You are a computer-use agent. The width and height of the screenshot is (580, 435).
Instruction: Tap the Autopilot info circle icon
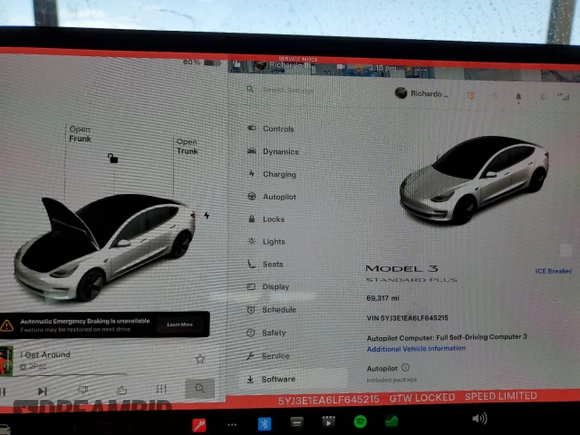(405, 368)
